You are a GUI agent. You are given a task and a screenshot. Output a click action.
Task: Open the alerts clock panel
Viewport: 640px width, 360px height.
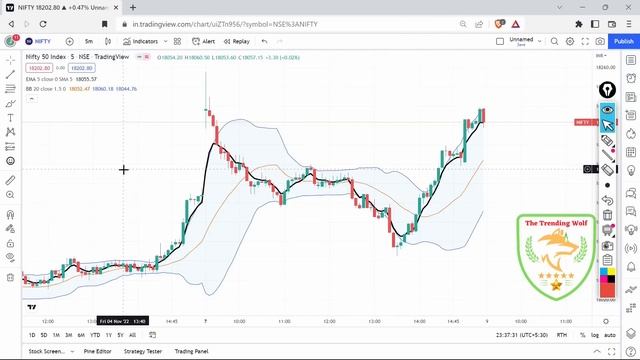coord(631,78)
